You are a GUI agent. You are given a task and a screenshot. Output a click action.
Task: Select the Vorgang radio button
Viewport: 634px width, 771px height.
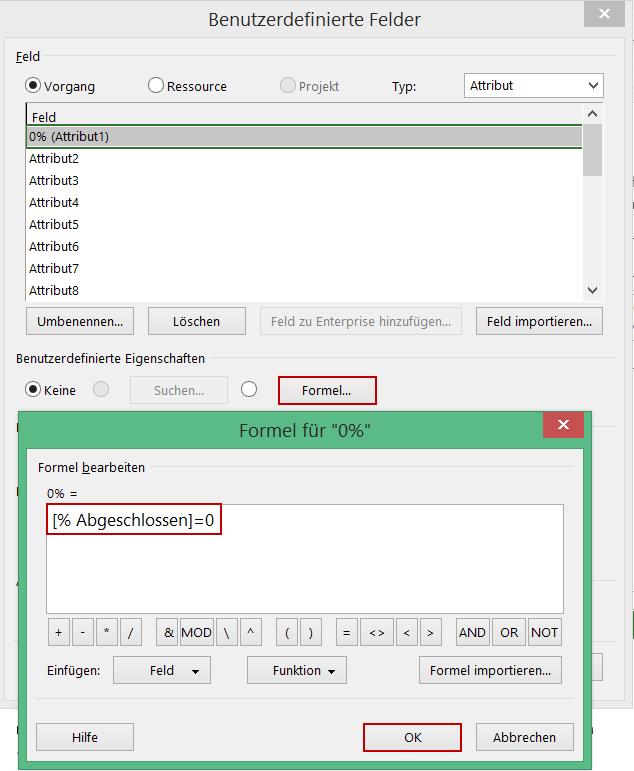pyautogui.click(x=33, y=86)
